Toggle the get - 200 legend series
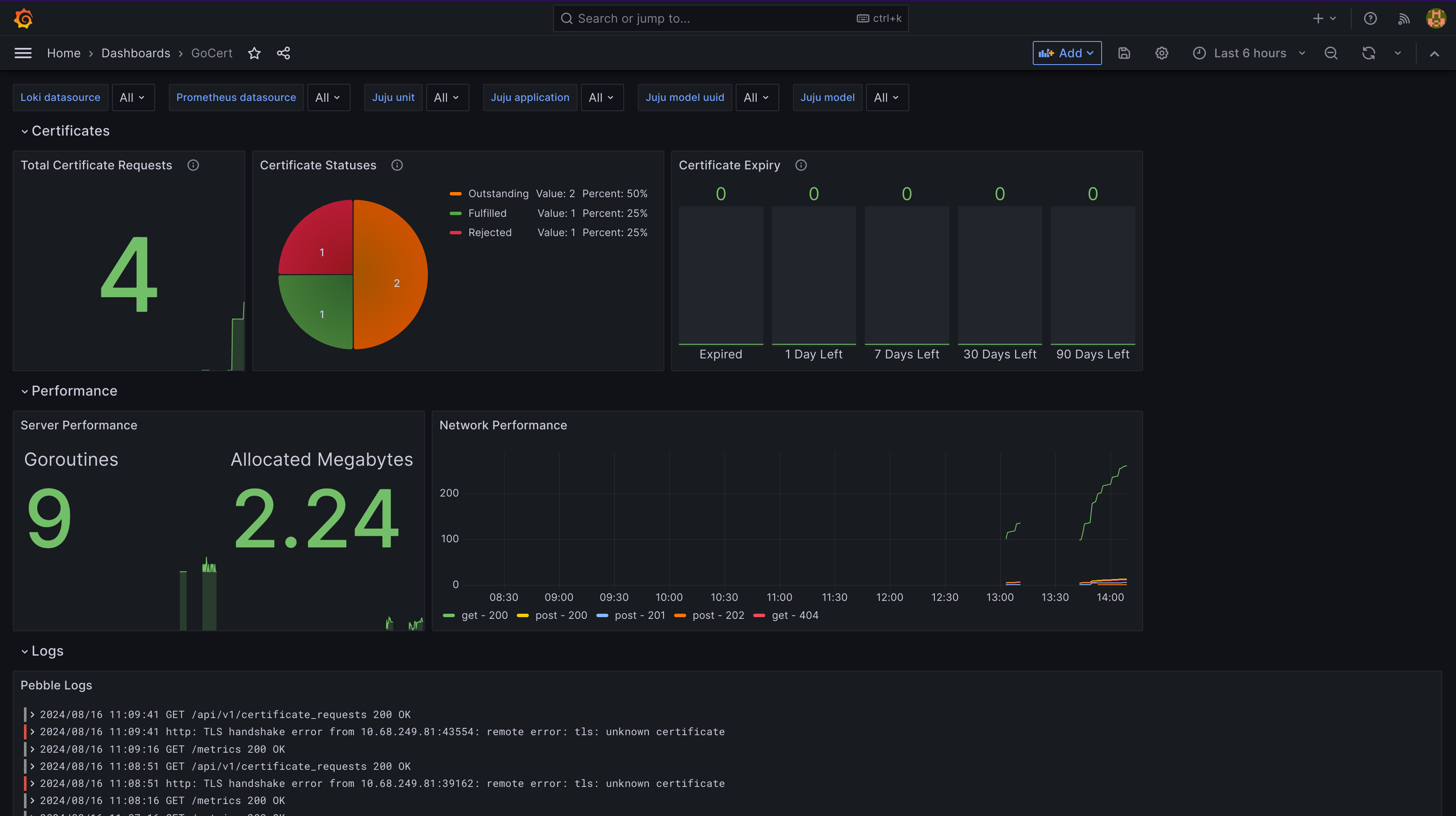This screenshot has height=816, width=1456. (x=484, y=615)
